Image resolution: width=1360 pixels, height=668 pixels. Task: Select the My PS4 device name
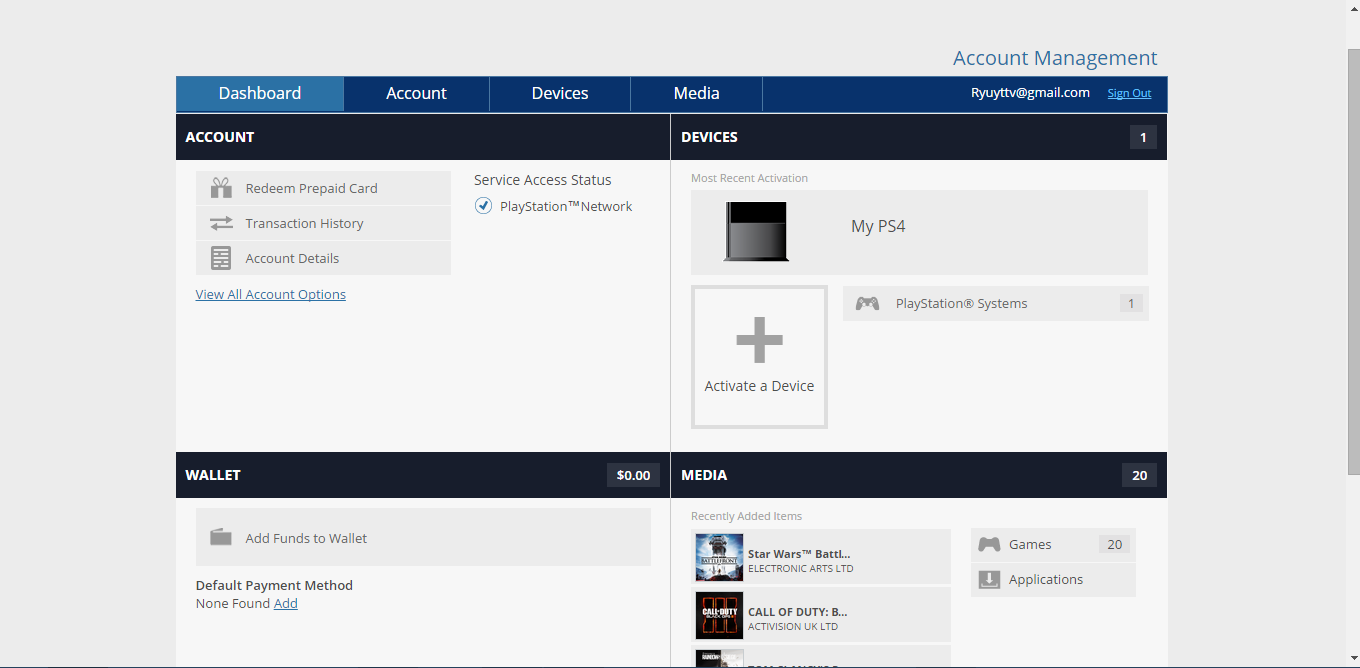(x=878, y=226)
